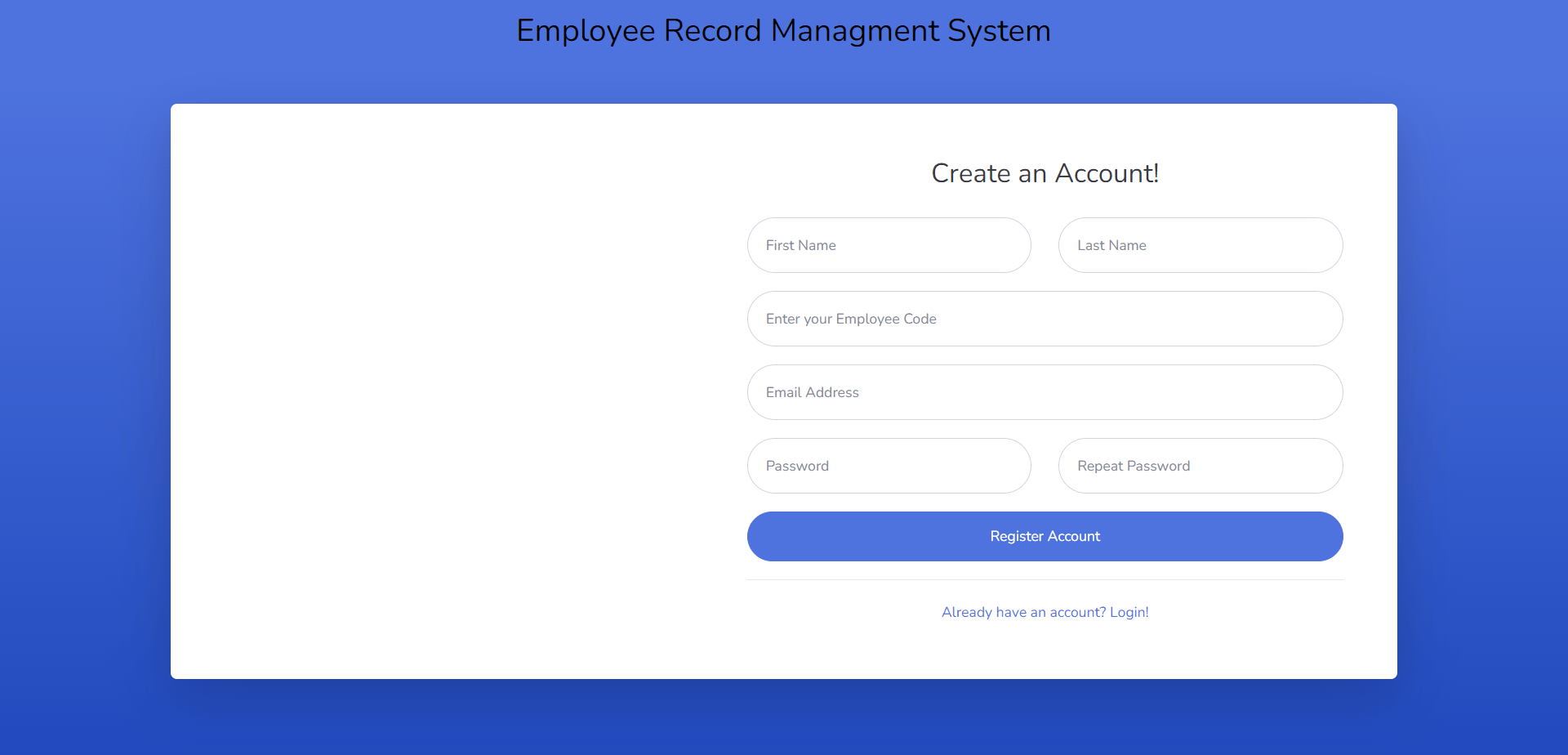Image resolution: width=1568 pixels, height=755 pixels.
Task: Activate the First Name field placeholder
Action: pos(800,245)
